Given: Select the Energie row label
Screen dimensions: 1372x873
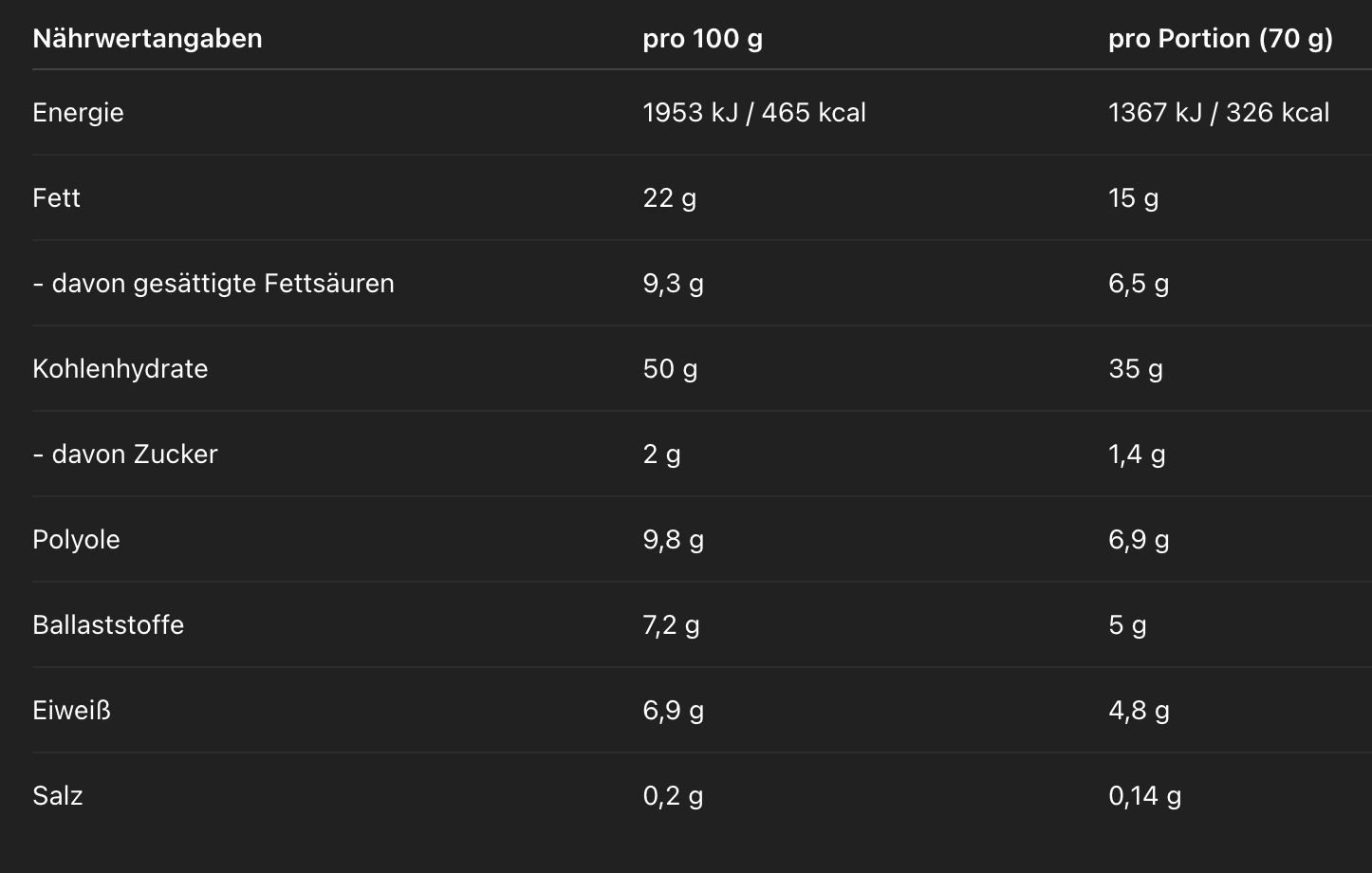Looking at the screenshot, I should click(x=78, y=113).
